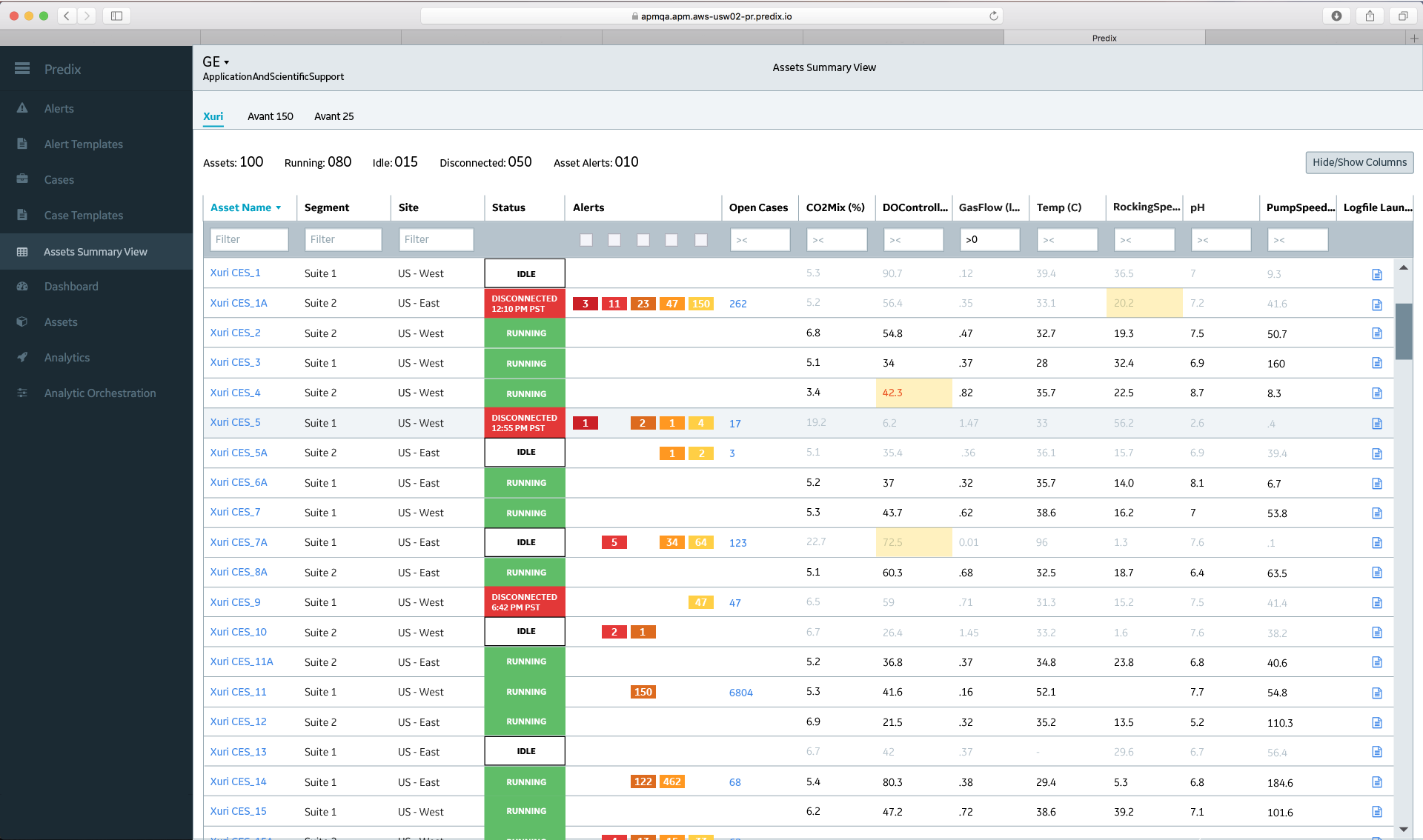Click the Analytic Orchestration sliders icon
1423x840 pixels.
(22, 393)
